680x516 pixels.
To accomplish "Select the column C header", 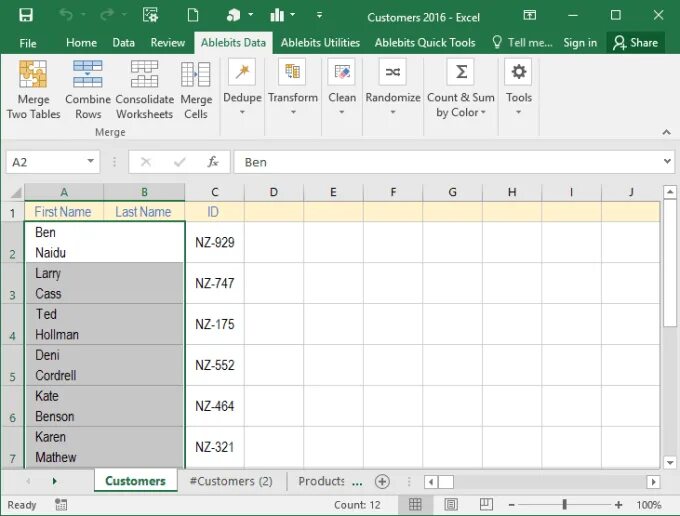I will (215, 192).
